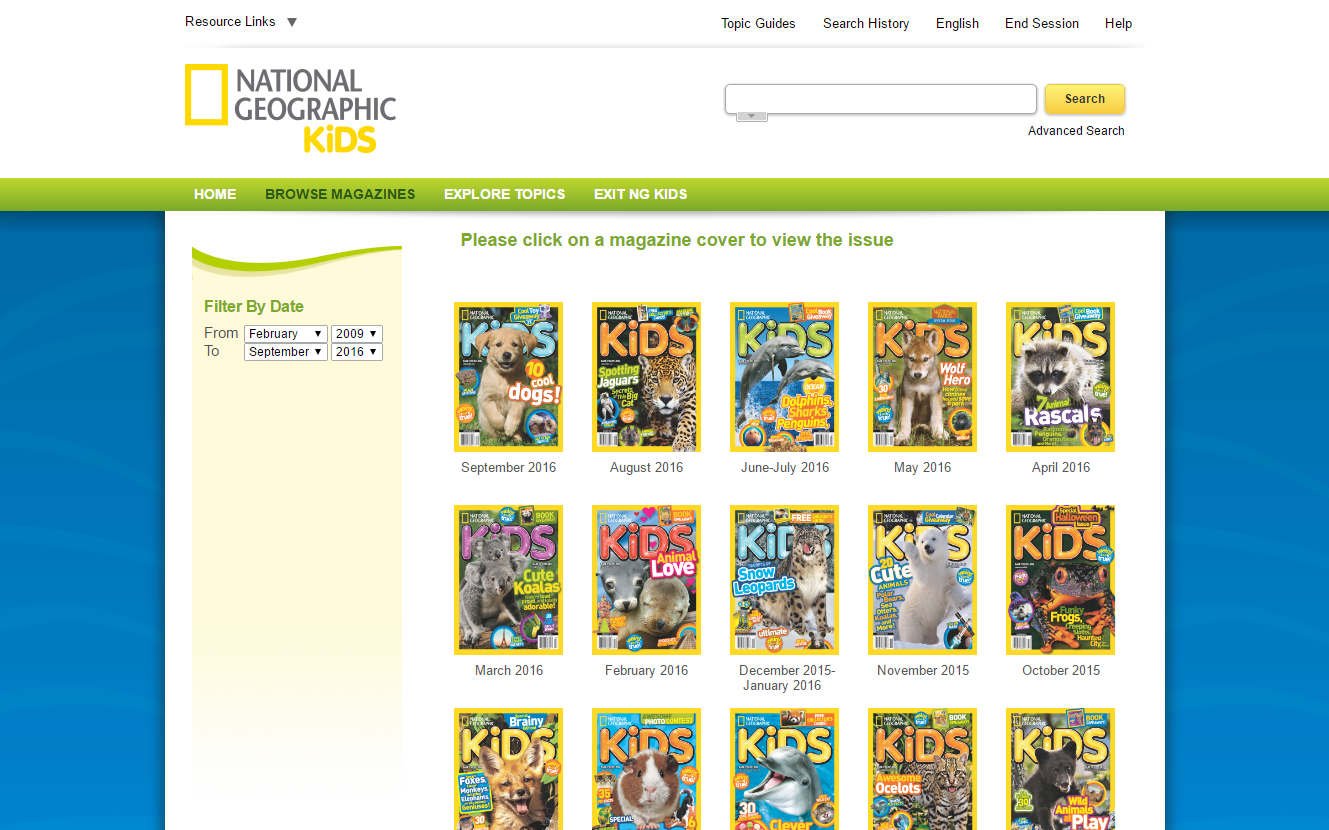Image resolution: width=1329 pixels, height=830 pixels.
Task: Click the August 2016 caption text
Action: click(x=646, y=468)
